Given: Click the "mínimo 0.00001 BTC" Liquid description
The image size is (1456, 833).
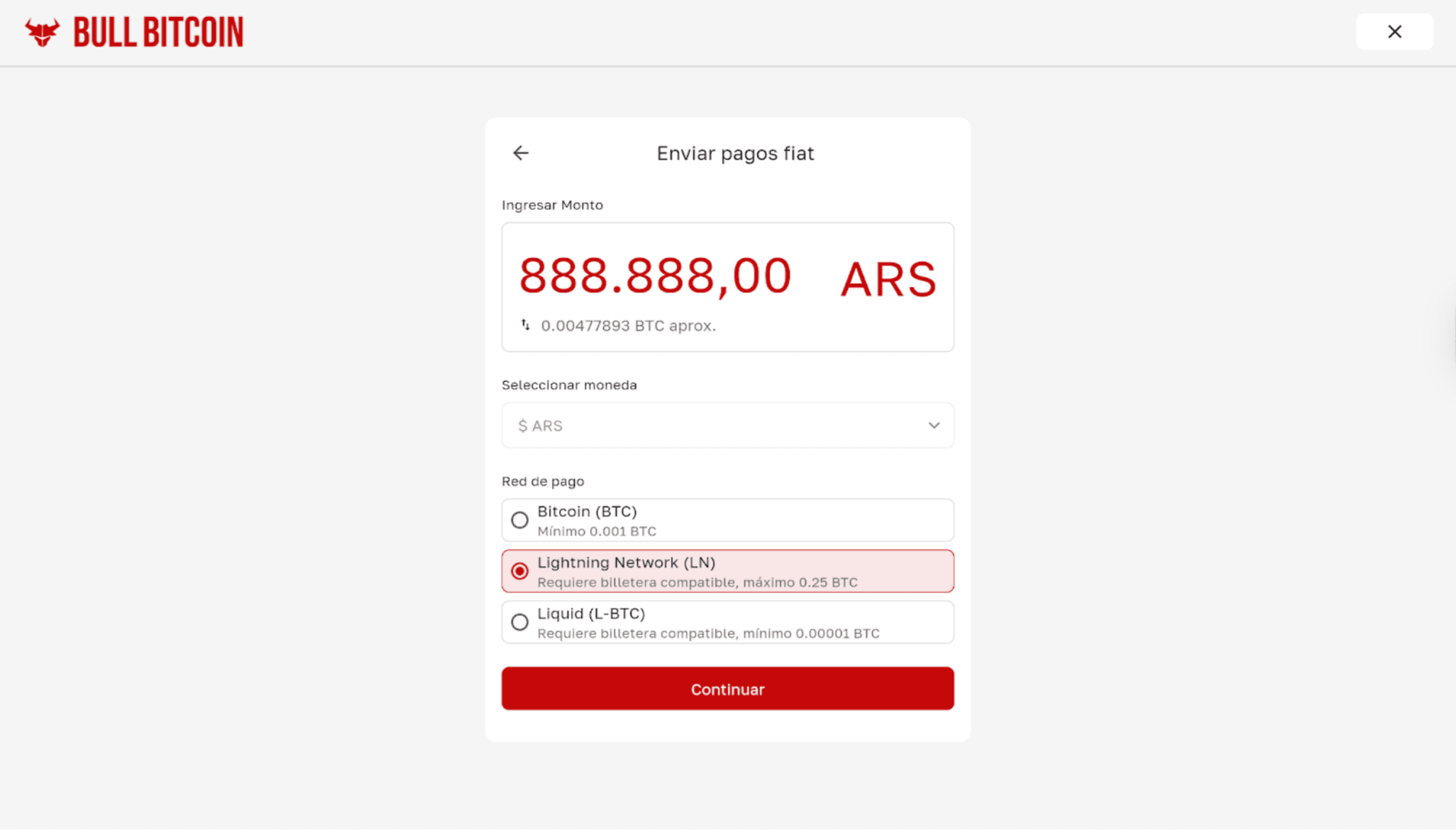Looking at the screenshot, I should (811, 634).
